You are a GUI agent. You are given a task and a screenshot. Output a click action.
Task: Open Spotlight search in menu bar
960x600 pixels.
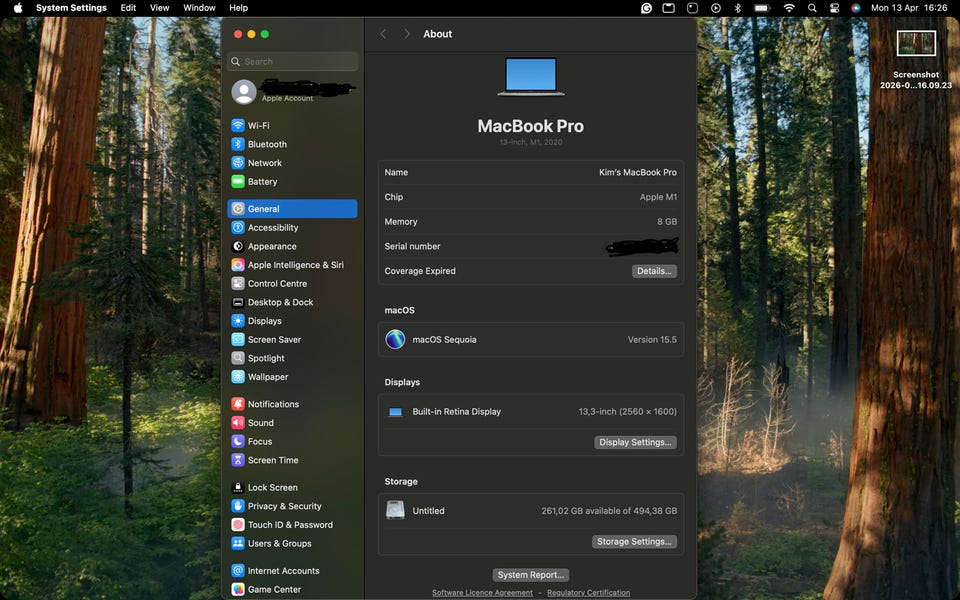tap(812, 8)
